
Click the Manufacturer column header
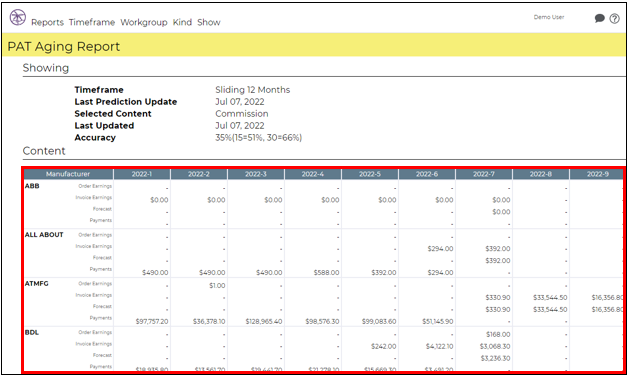(68, 174)
